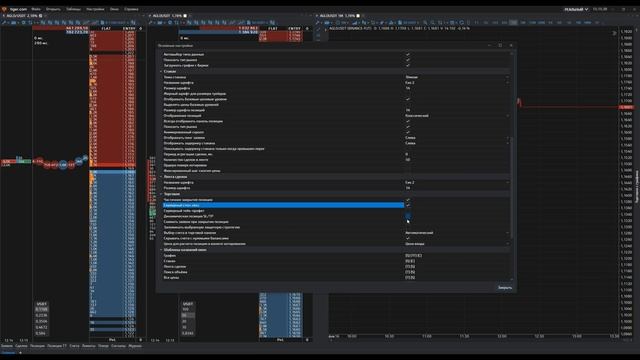Edit 'Все цены' window title template field
This screenshot has height=360, width=640.
457,278
